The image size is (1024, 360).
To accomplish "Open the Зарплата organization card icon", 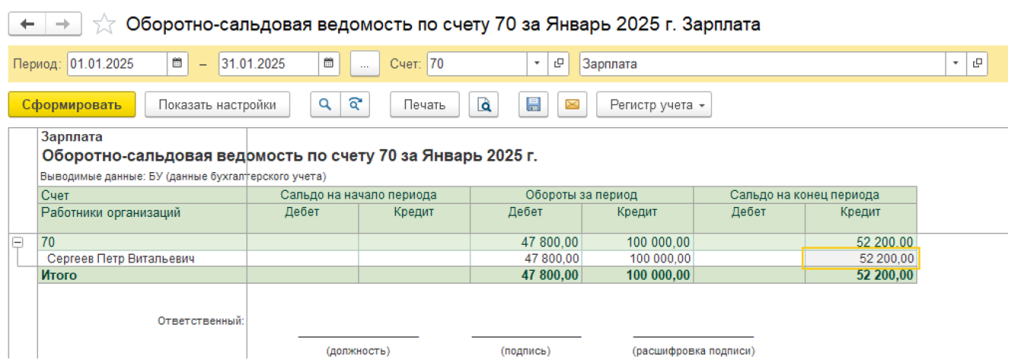I will point(977,64).
